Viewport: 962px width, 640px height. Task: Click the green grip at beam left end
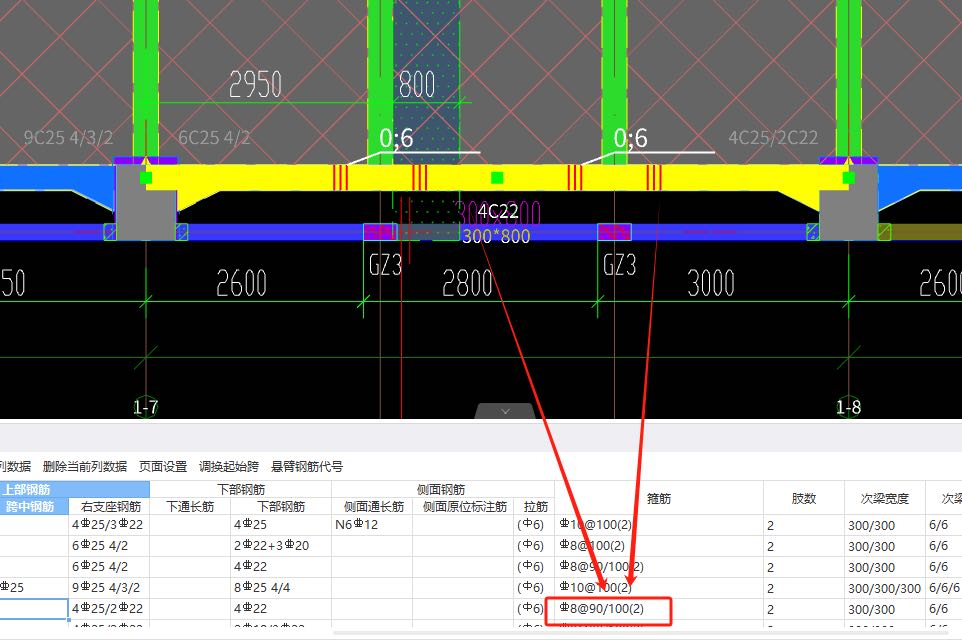pos(145,178)
